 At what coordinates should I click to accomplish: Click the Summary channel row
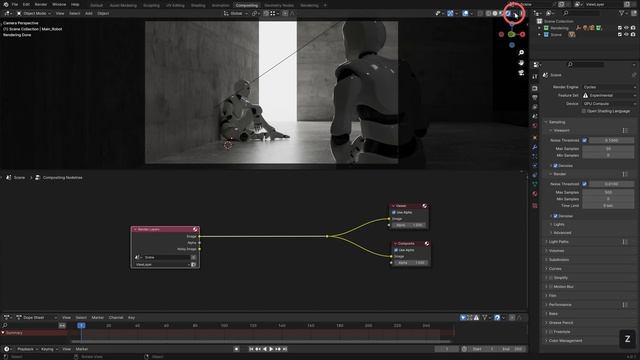[34, 333]
